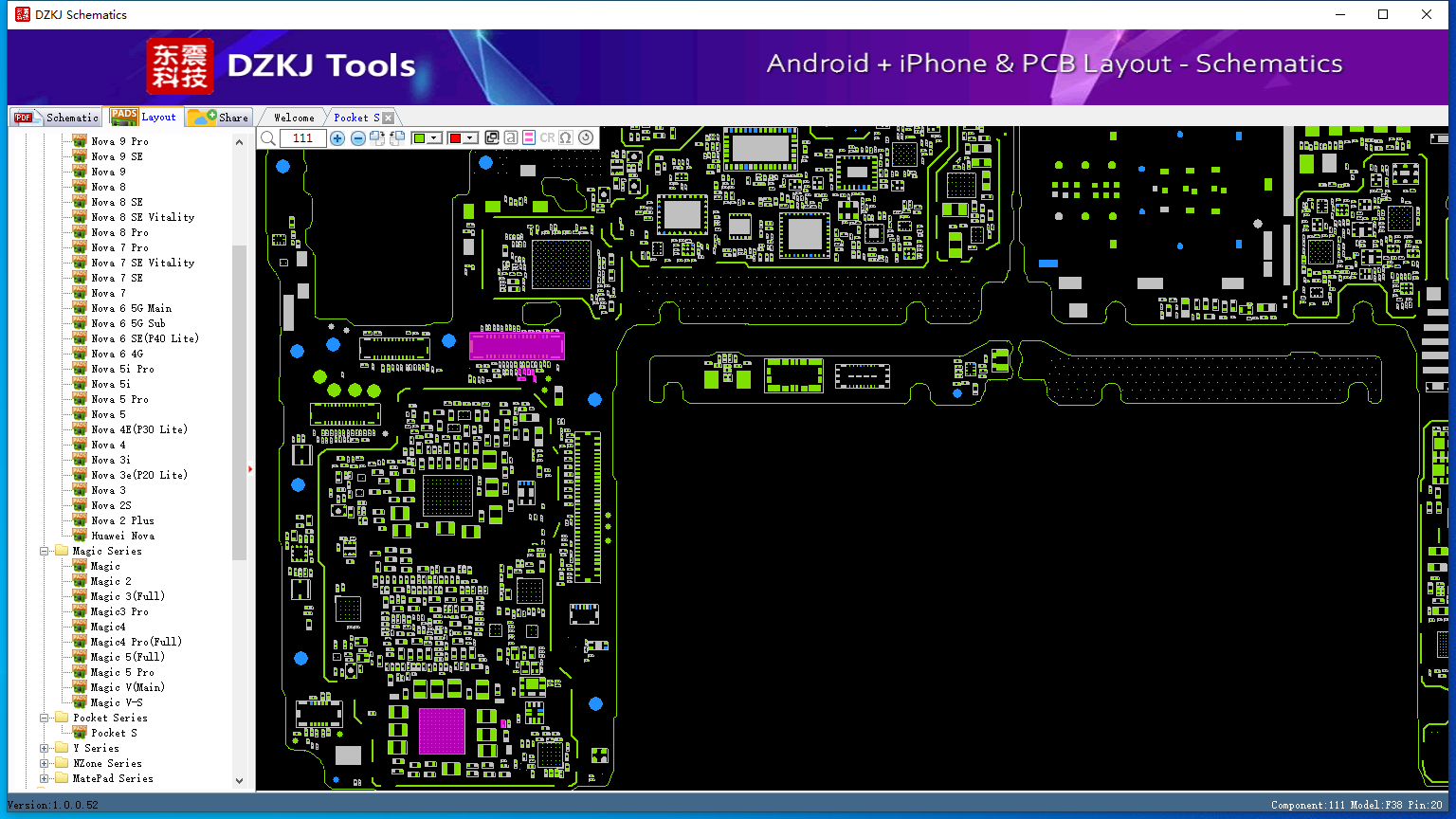Select the magenta square chip near board bottom
Screen dimensions: 1456x819
tap(442, 731)
